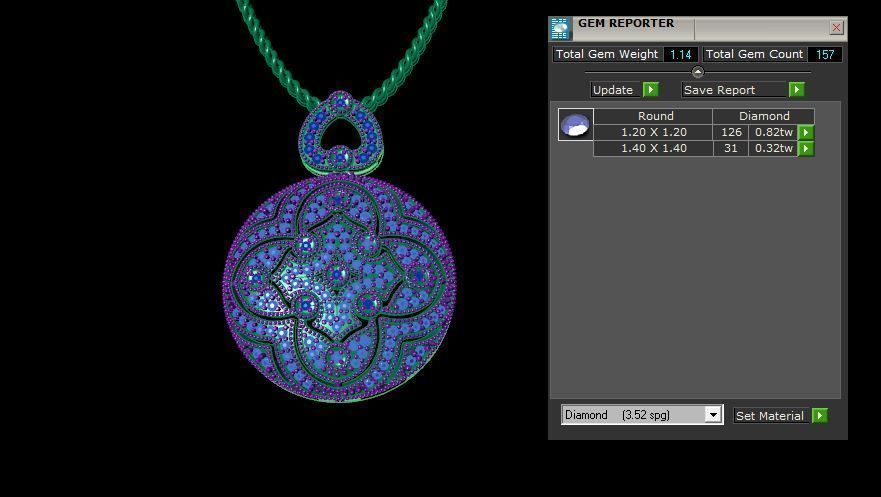Close the Gem Reporter panel
Screen dimensions: 881x497
[836, 28]
